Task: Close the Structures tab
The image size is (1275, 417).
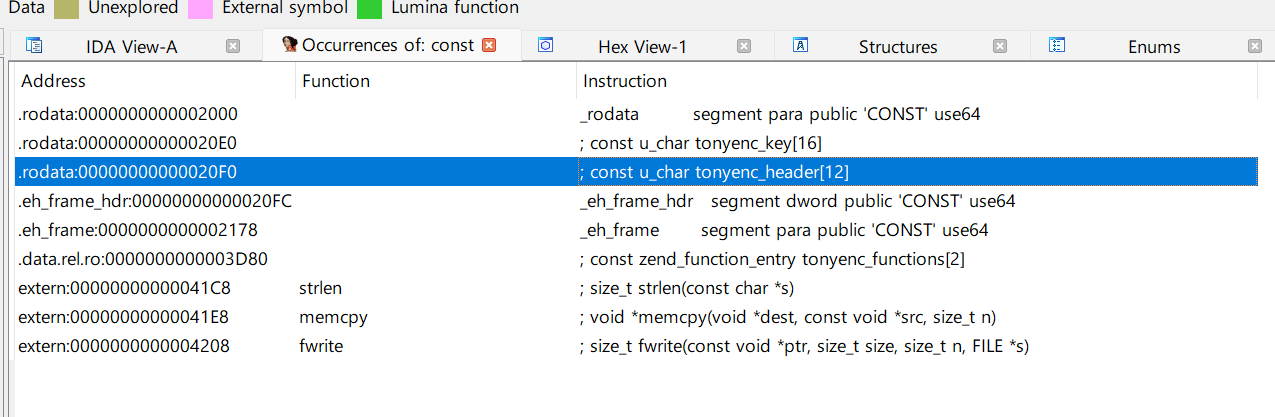Action: click(x=1000, y=46)
